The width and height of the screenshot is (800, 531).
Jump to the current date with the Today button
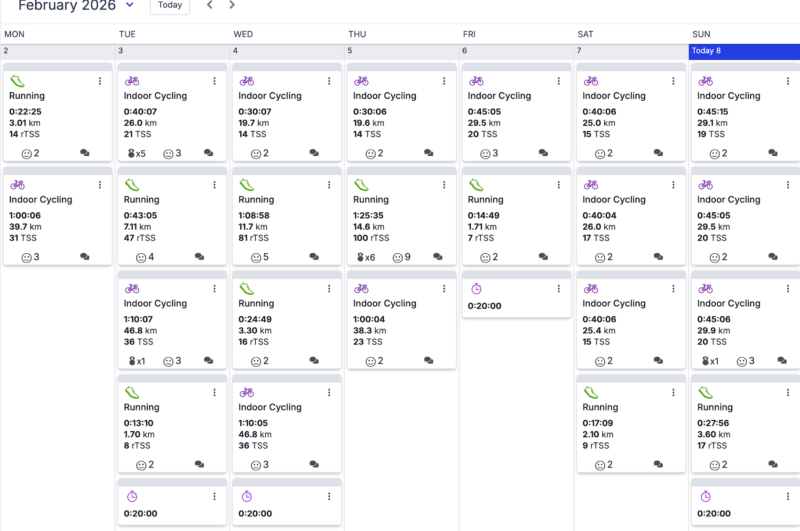170,5
